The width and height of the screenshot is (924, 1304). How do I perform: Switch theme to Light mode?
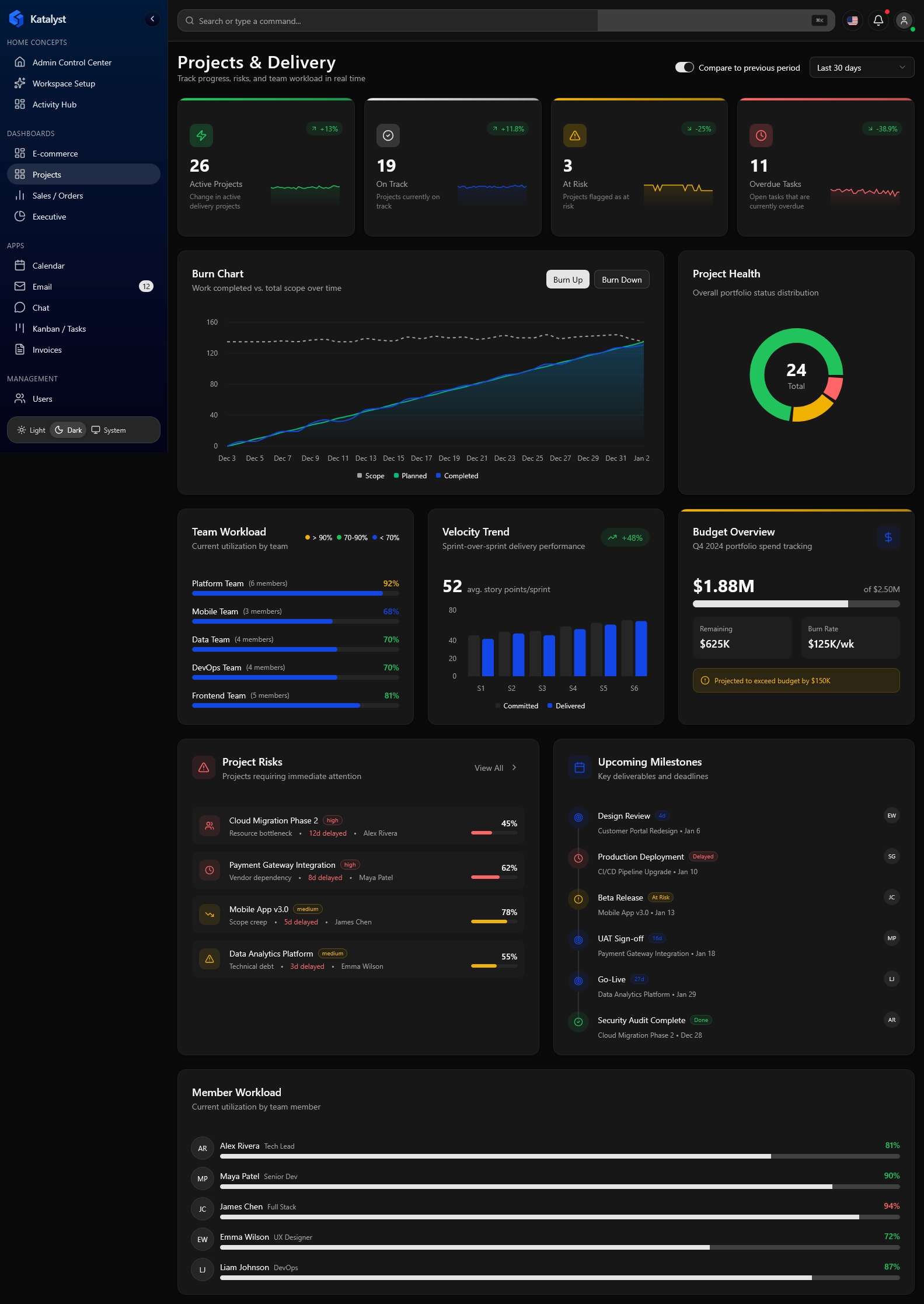tap(32, 430)
